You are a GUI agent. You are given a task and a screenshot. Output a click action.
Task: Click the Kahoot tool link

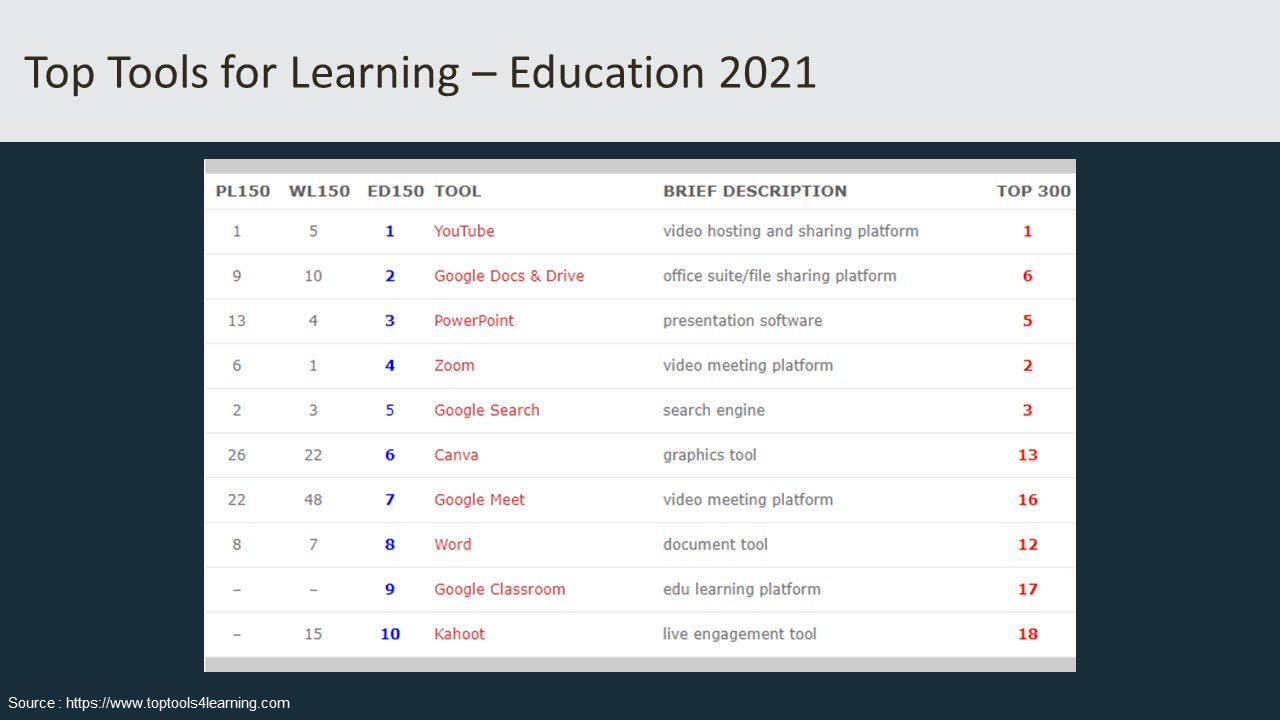tap(459, 634)
